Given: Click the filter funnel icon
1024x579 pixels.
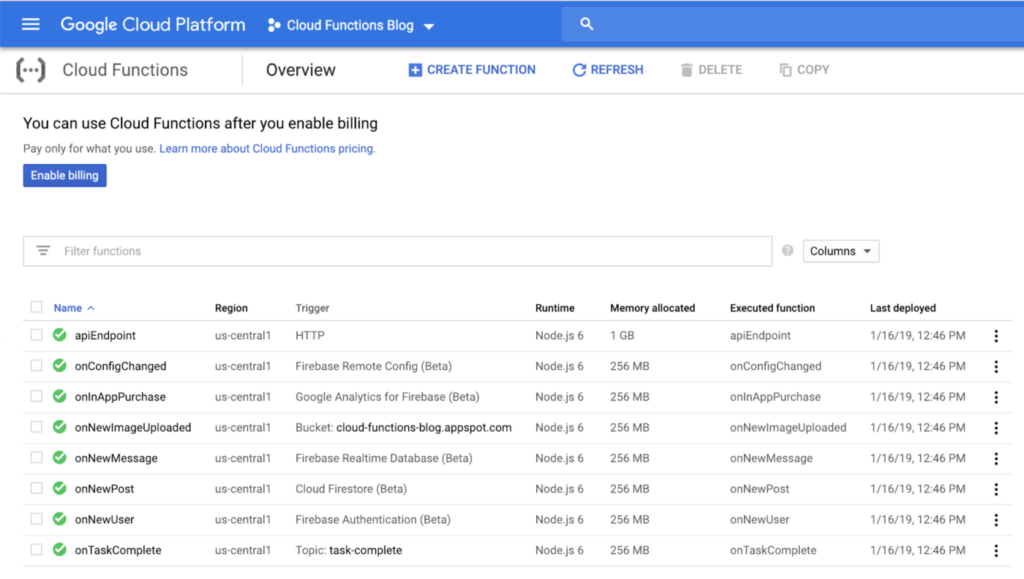Looking at the screenshot, I should (42, 251).
